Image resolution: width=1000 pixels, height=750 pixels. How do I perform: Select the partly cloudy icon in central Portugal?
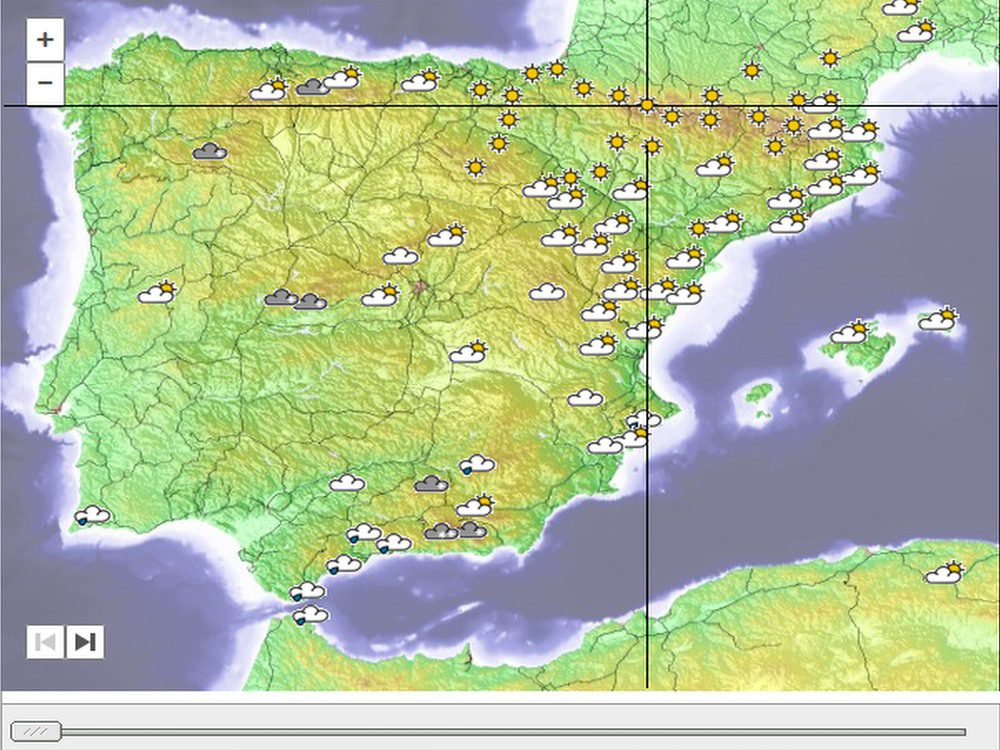[157, 293]
